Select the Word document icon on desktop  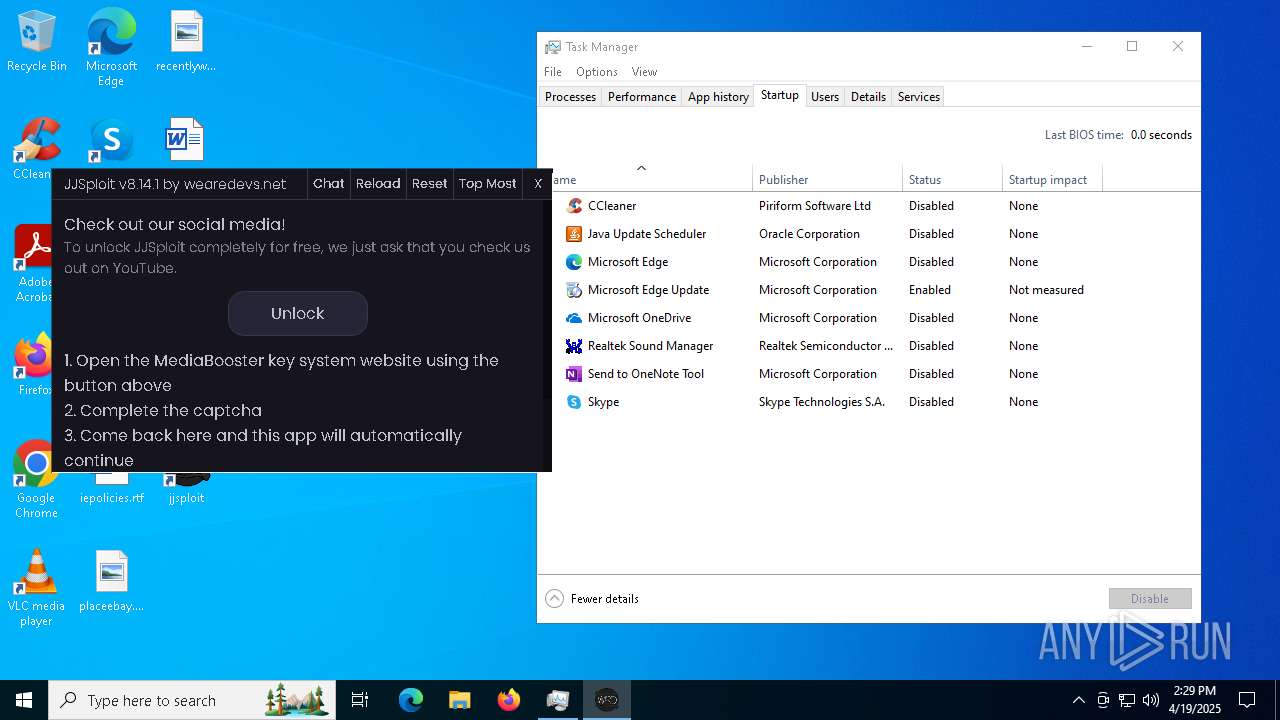coord(185,140)
